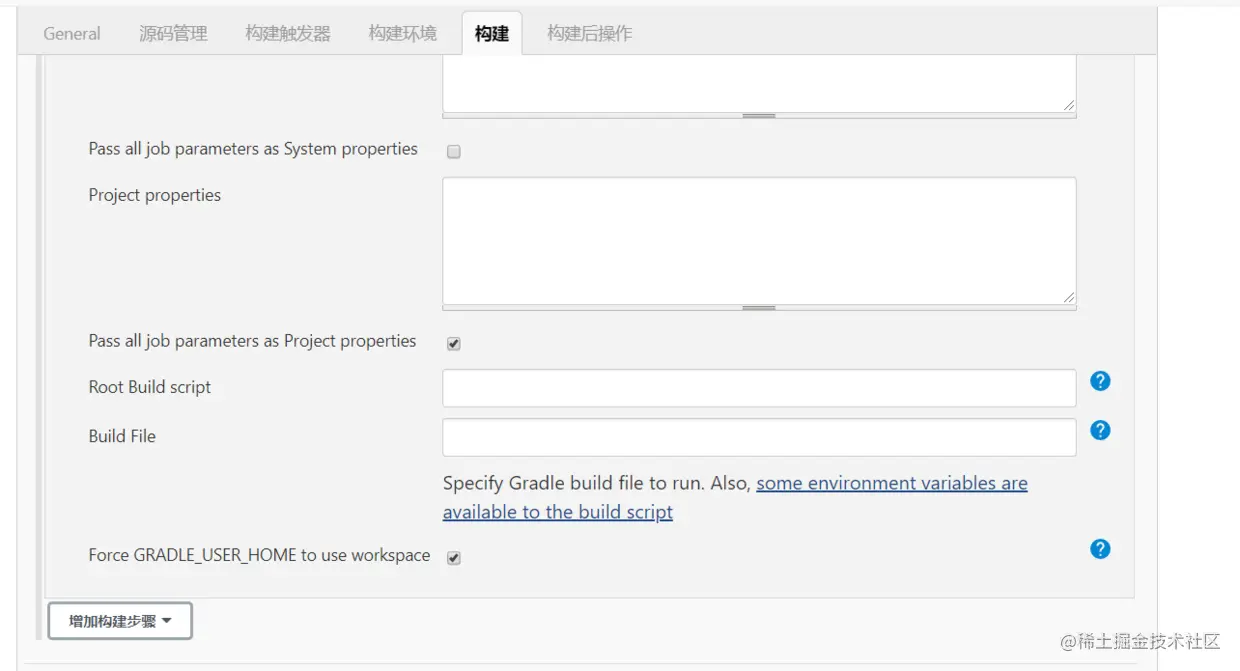Click the Pass all job parameters as Project properties label

tap(252, 341)
